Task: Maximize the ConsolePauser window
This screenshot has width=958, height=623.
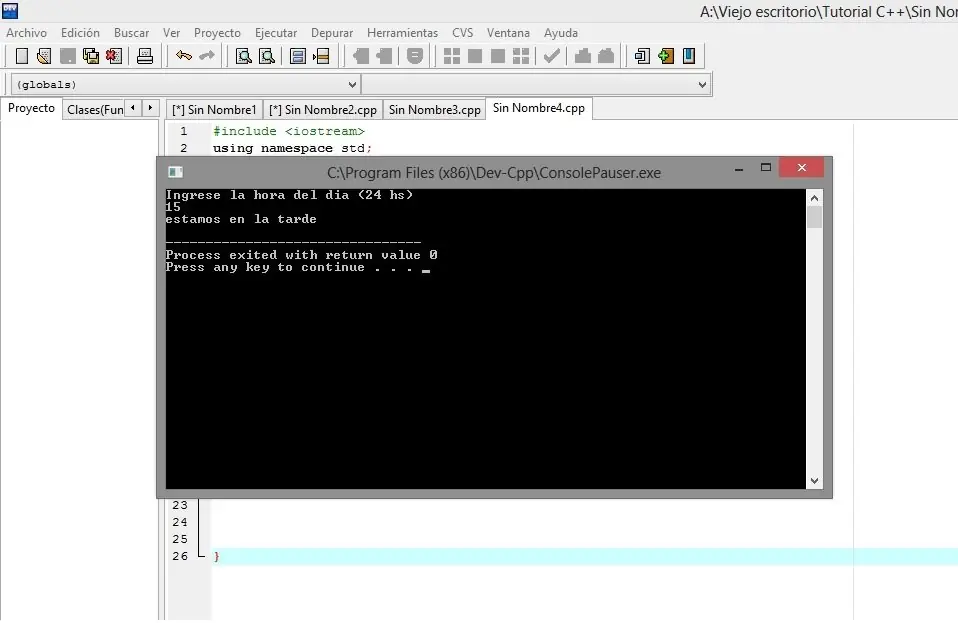Action: pos(766,168)
